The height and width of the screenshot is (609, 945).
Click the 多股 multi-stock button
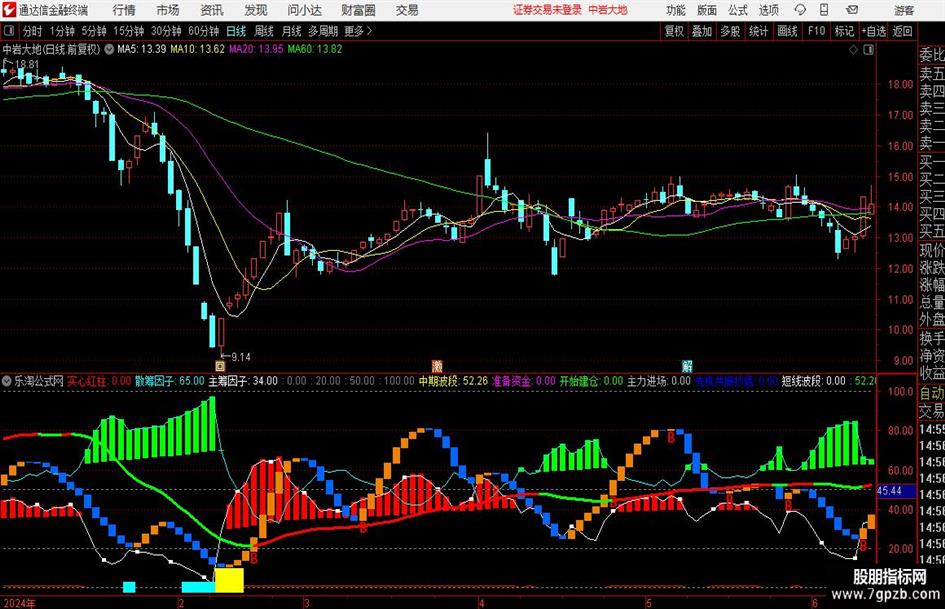[730, 31]
